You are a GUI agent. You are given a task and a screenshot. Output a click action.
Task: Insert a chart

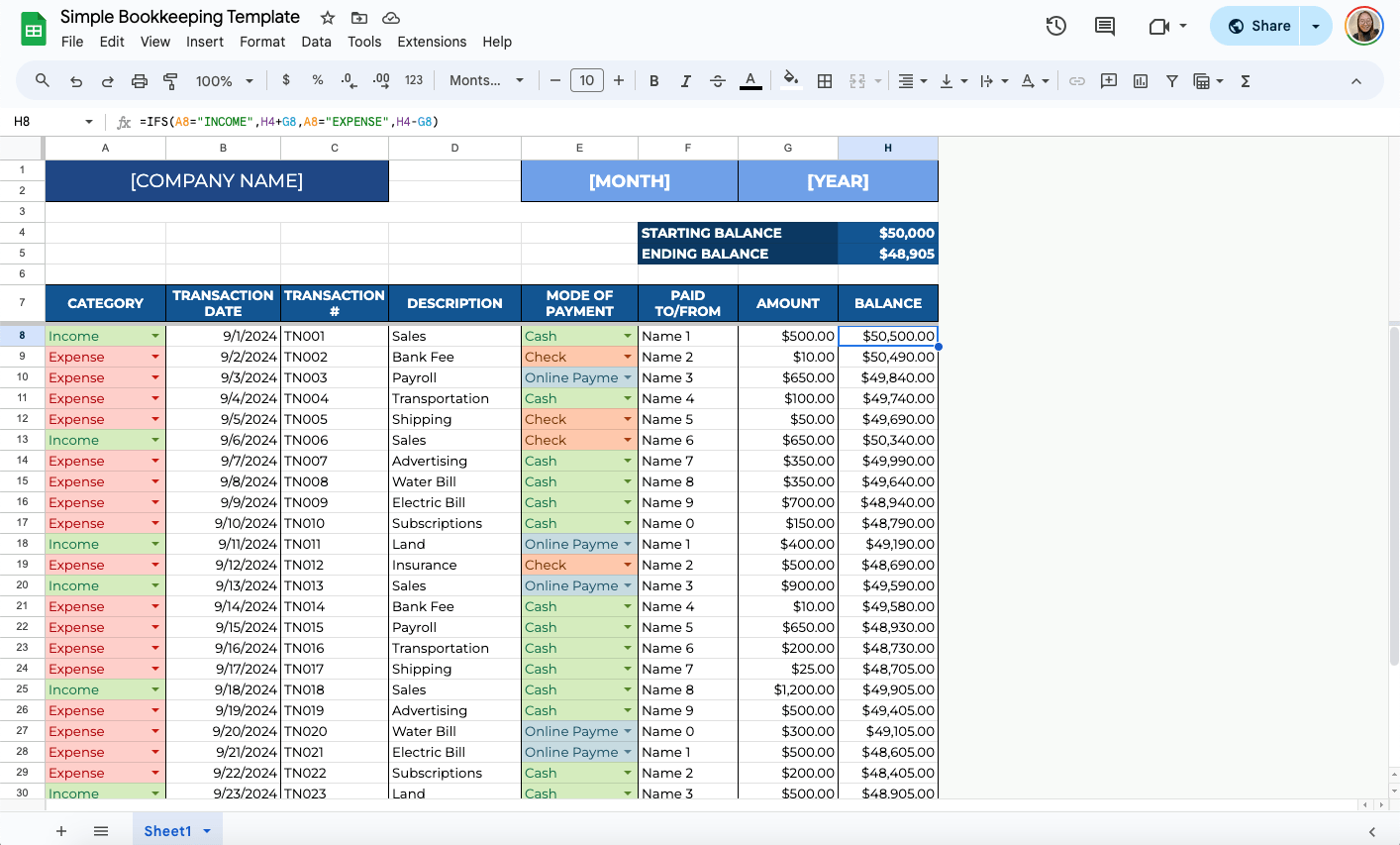[1140, 80]
